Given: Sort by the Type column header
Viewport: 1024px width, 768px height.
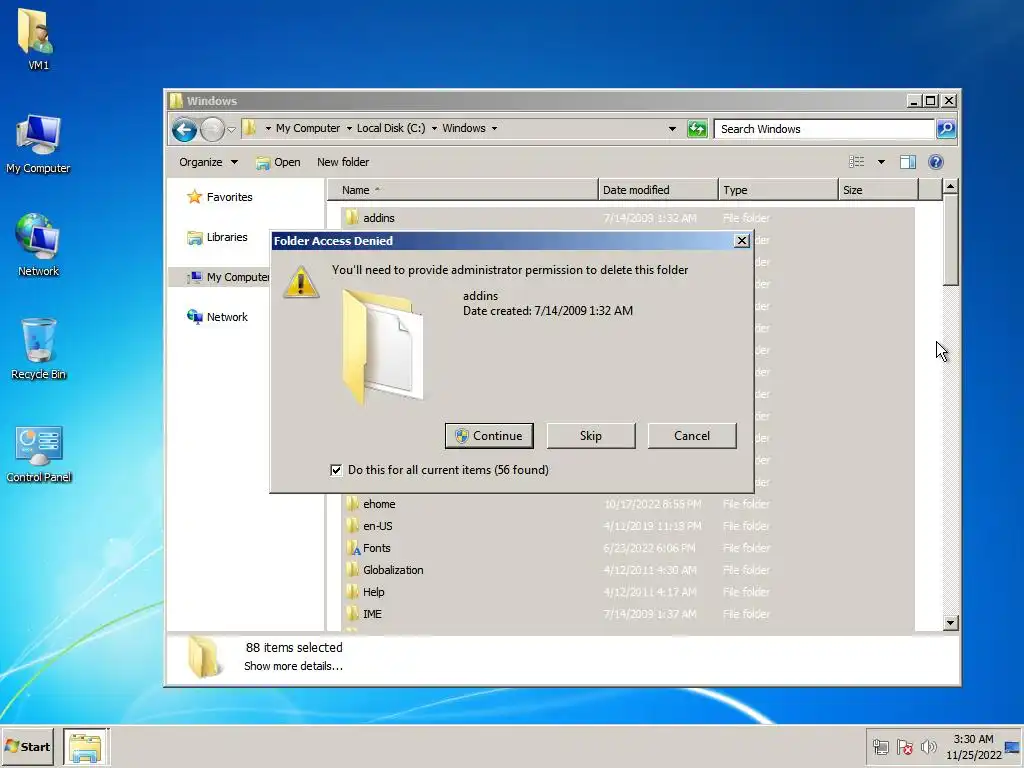Looking at the screenshot, I should coord(778,190).
